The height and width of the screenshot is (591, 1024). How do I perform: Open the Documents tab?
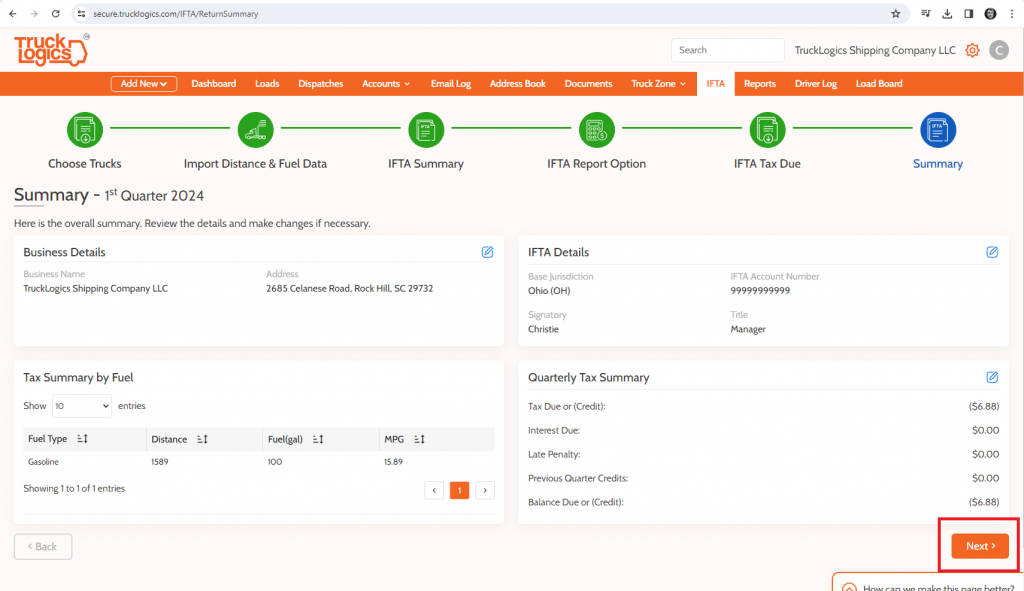(x=588, y=84)
